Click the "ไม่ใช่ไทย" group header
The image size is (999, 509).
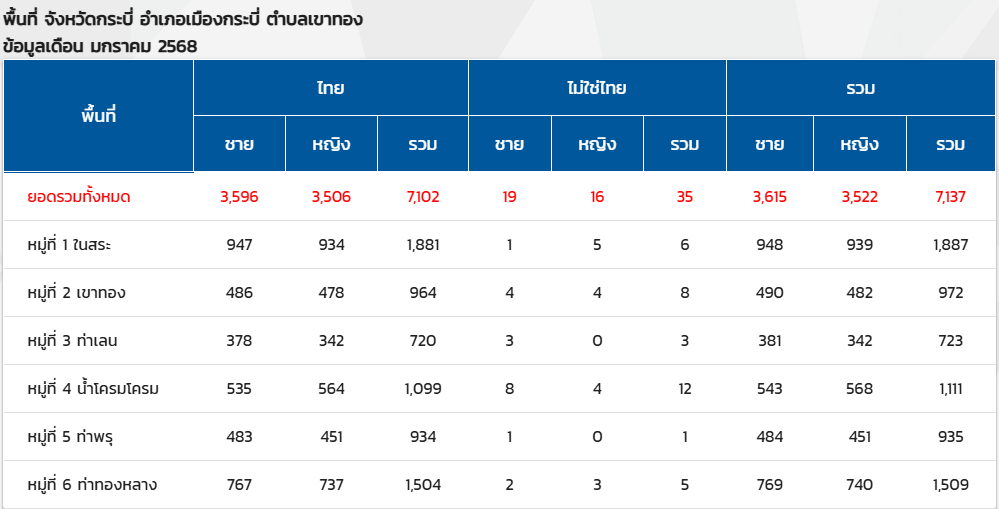pyautogui.click(x=596, y=88)
